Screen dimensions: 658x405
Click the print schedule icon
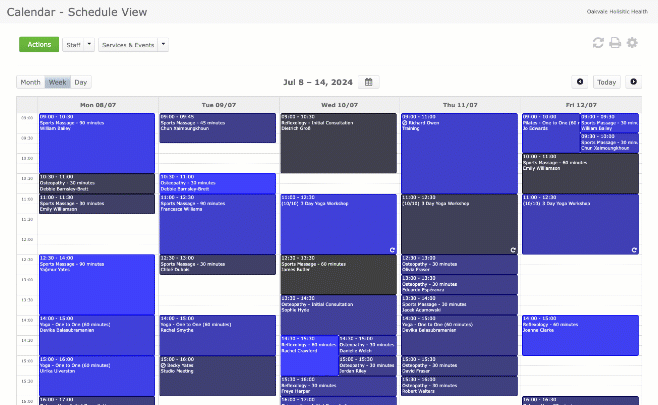pyautogui.click(x=615, y=43)
